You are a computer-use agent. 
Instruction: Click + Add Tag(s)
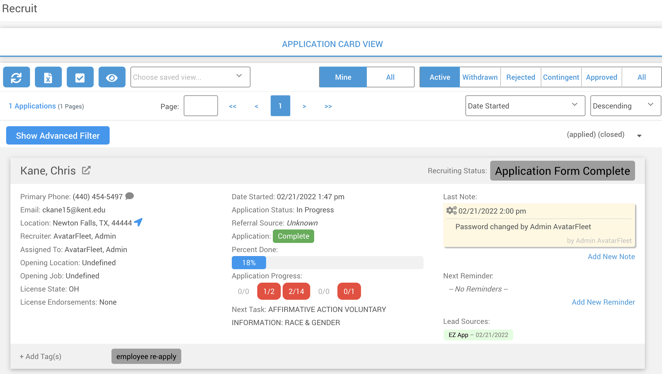point(41,356)
